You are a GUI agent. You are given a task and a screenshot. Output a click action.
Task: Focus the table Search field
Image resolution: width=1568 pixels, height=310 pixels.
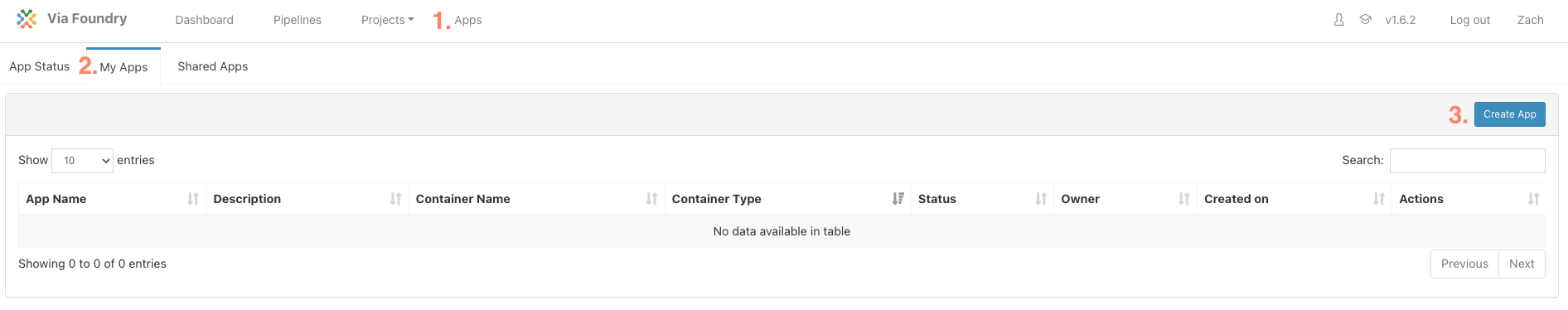pyautogui.click(x=1467, y=161)
